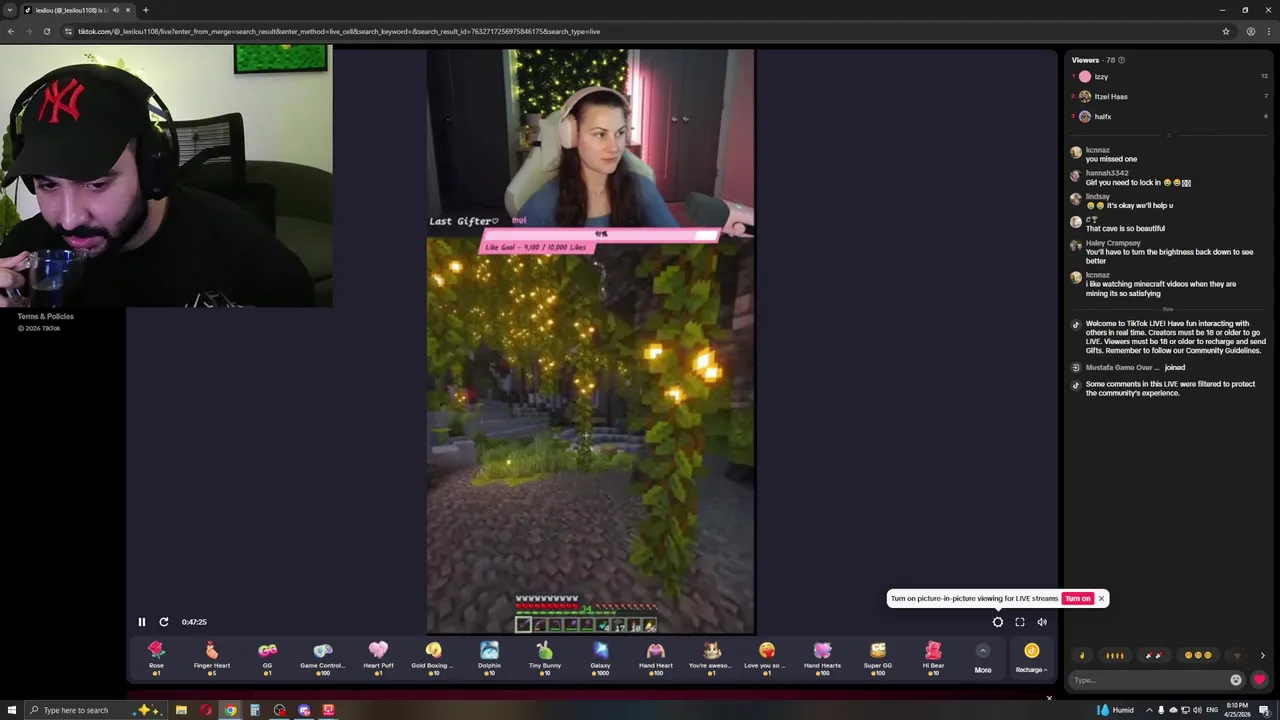
Task: Click commenter lindsay username
Action: (1097, 197)
